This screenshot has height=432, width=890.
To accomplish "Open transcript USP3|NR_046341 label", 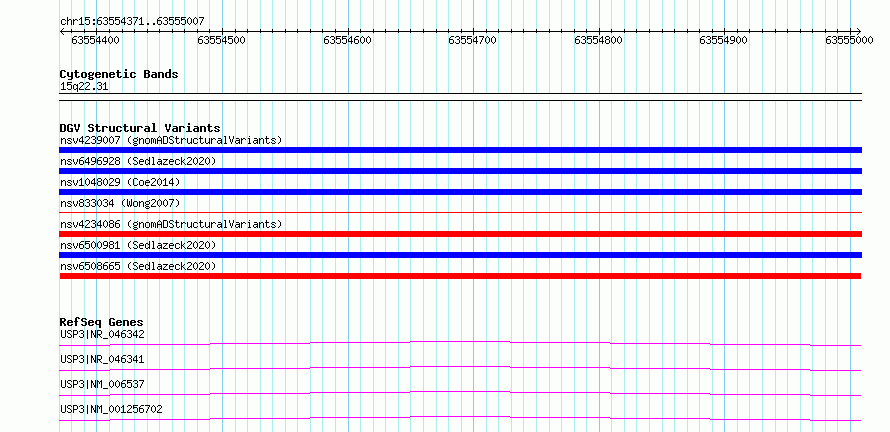I will point(102,359).
